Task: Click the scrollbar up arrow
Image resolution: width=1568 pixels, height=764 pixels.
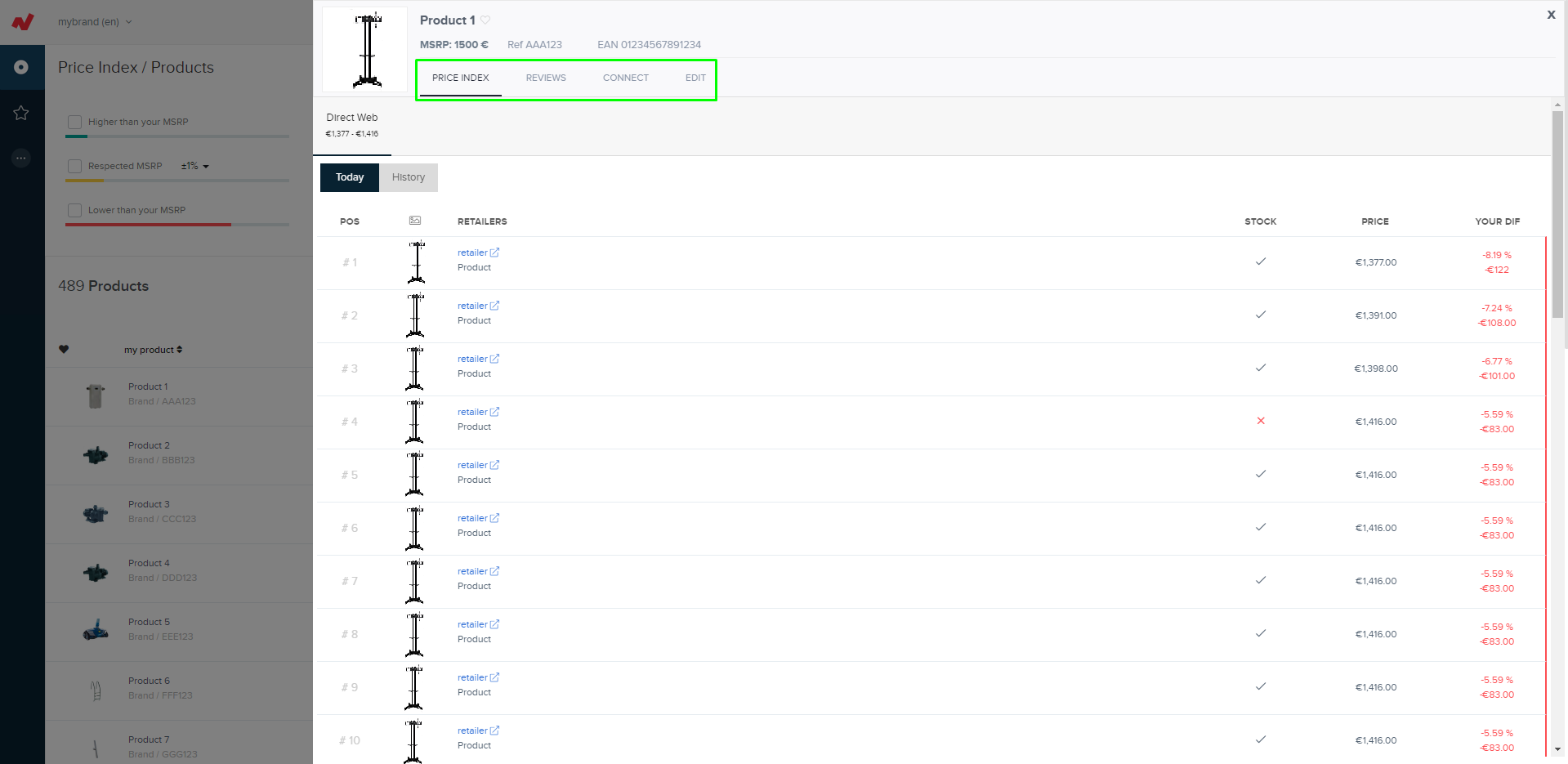Action: pyautogui.click(x=1557, y=105)
